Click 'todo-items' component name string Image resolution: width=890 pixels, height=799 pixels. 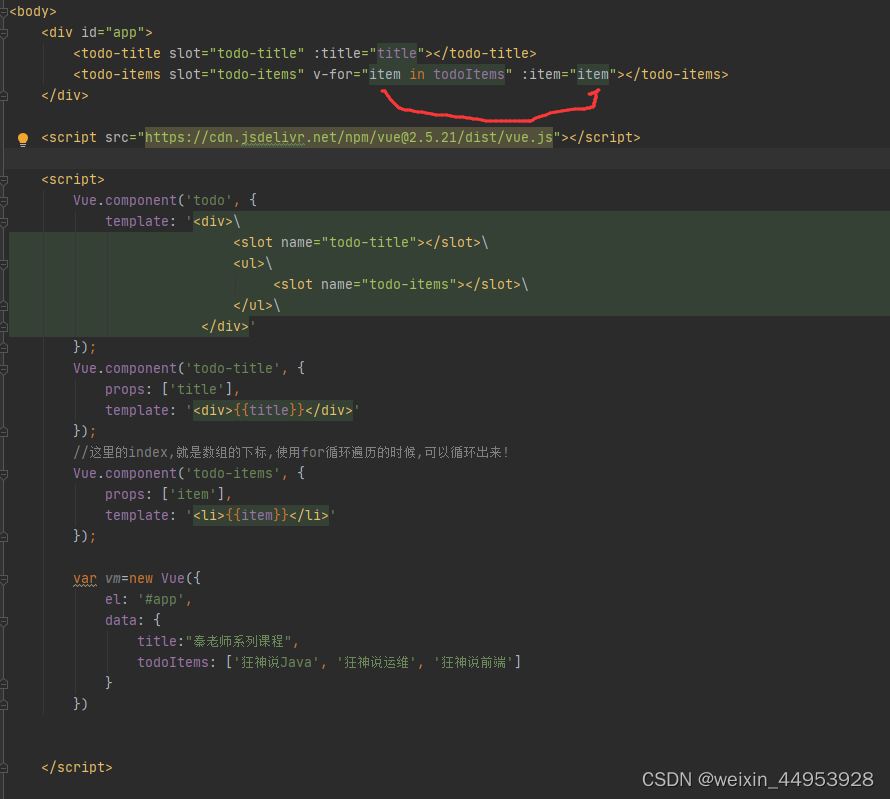tap(233, 474)
